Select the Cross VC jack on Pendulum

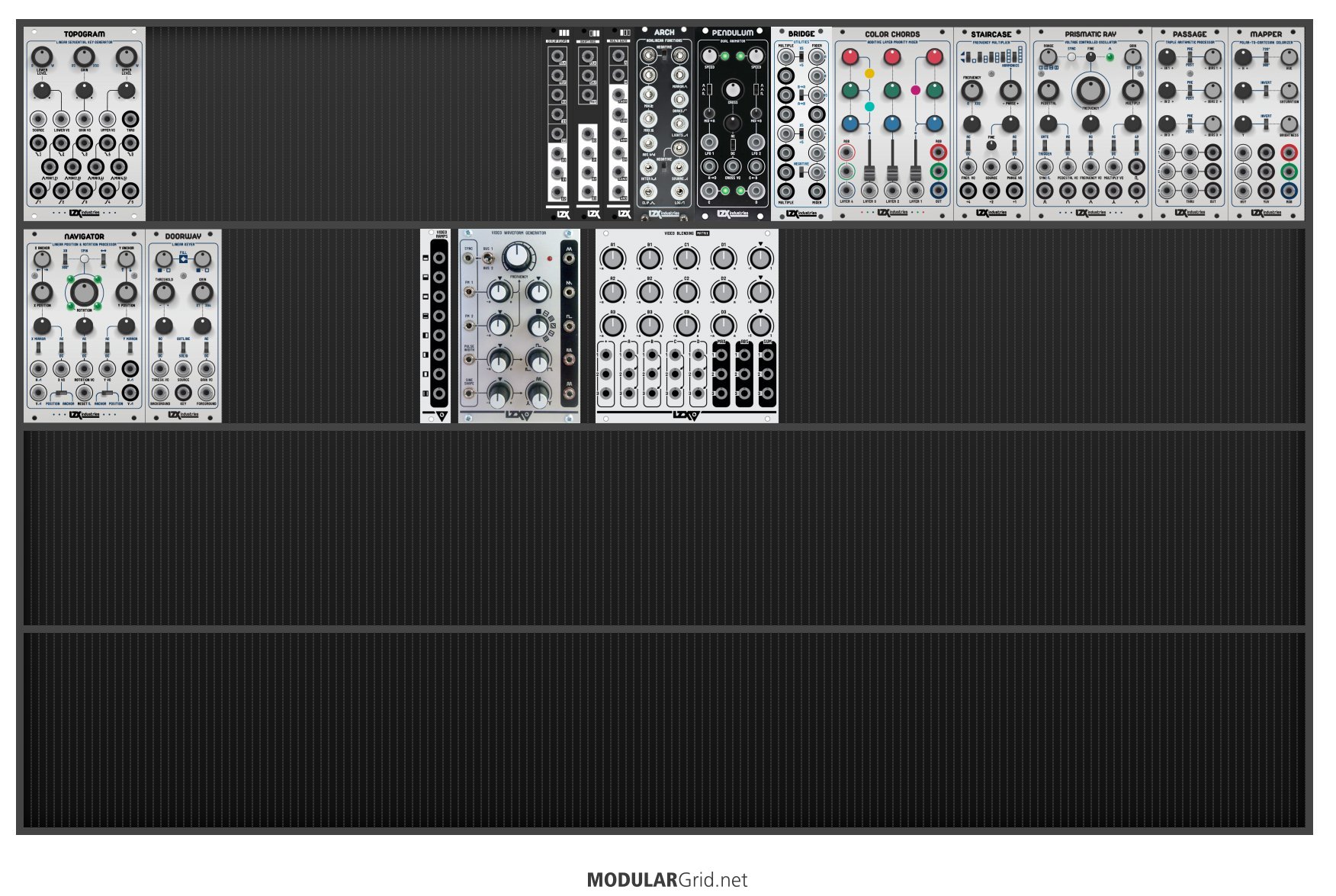732,165
